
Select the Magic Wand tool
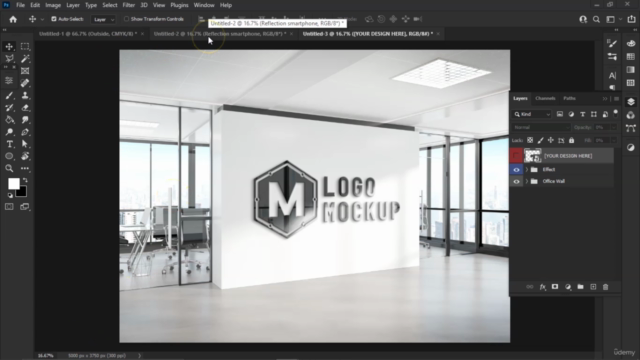point(25,59)
